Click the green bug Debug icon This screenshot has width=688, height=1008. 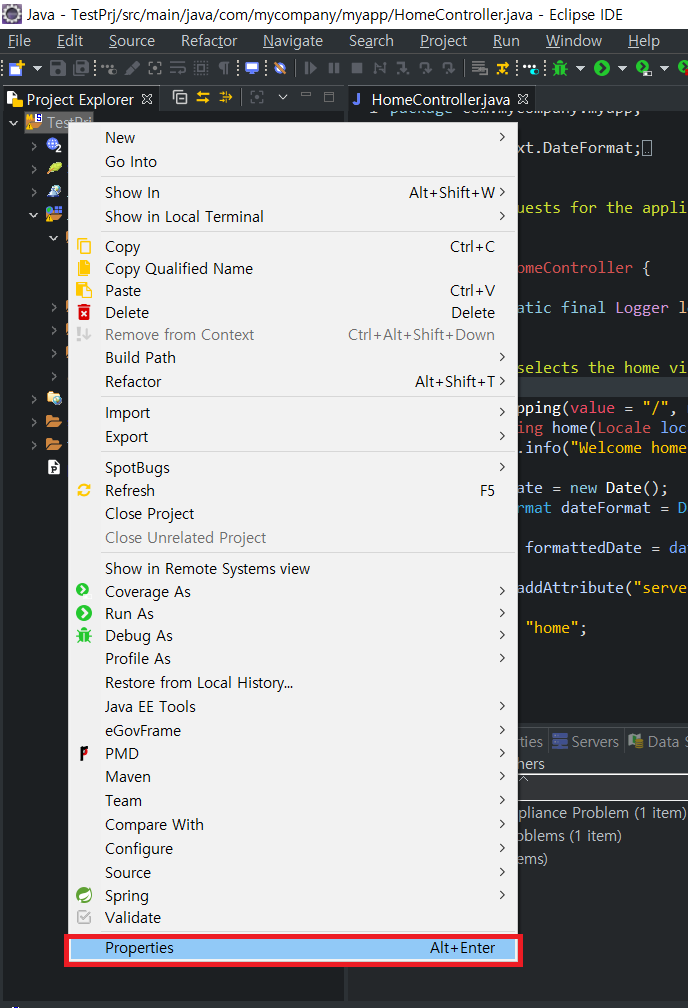[x=561, y=68]
